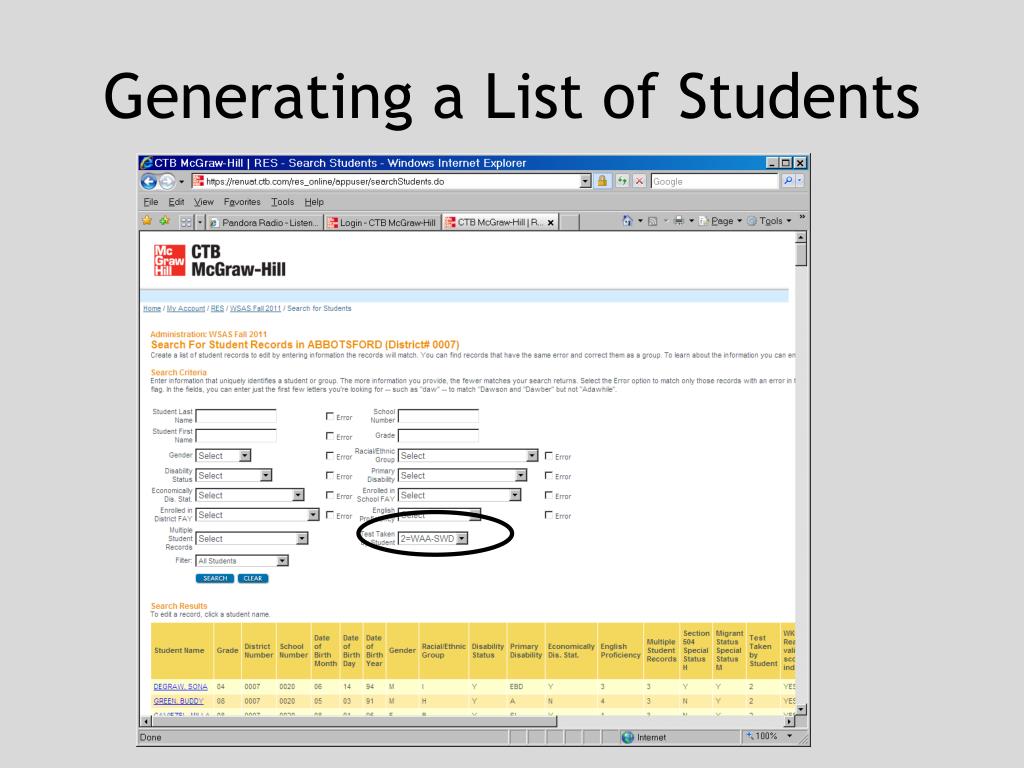Click the Feeds icon in command bar
This screenshot has height=768, width=1024.
click(x=652, y=221)
